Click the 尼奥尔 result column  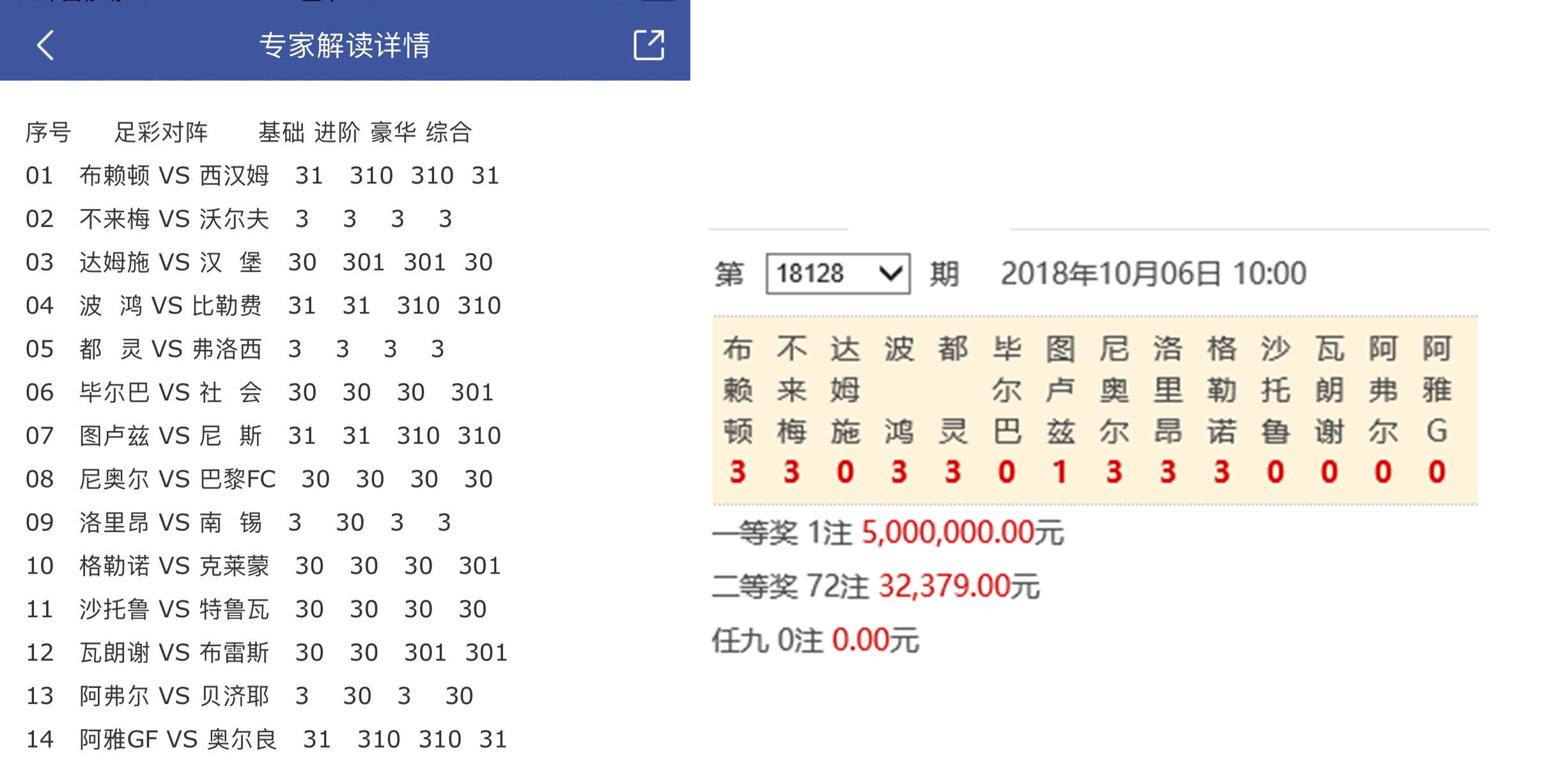1114,410
